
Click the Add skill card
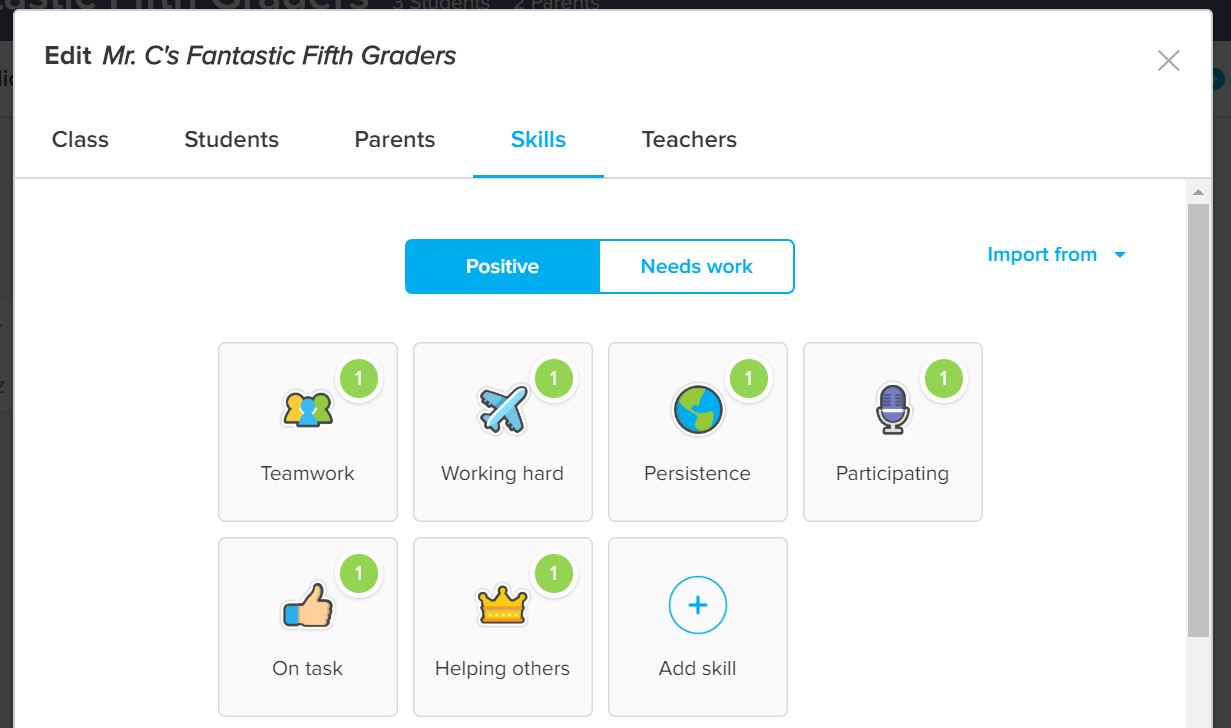tap(697, 627)
